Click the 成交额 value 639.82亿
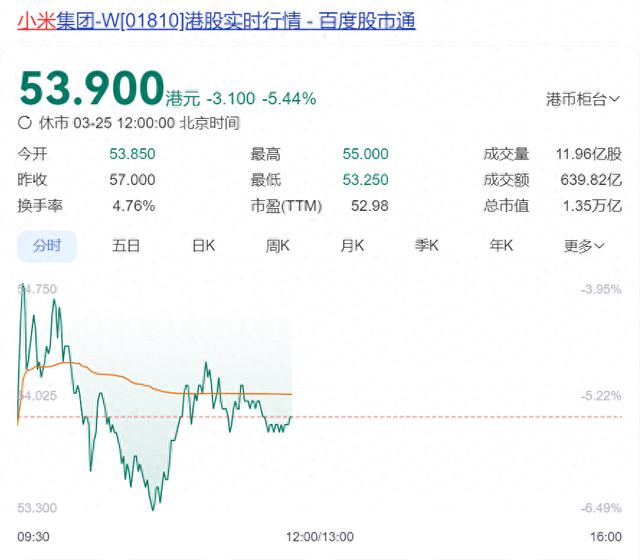The width and height of the screenshot is (640, 560). (x=591, y=180)
